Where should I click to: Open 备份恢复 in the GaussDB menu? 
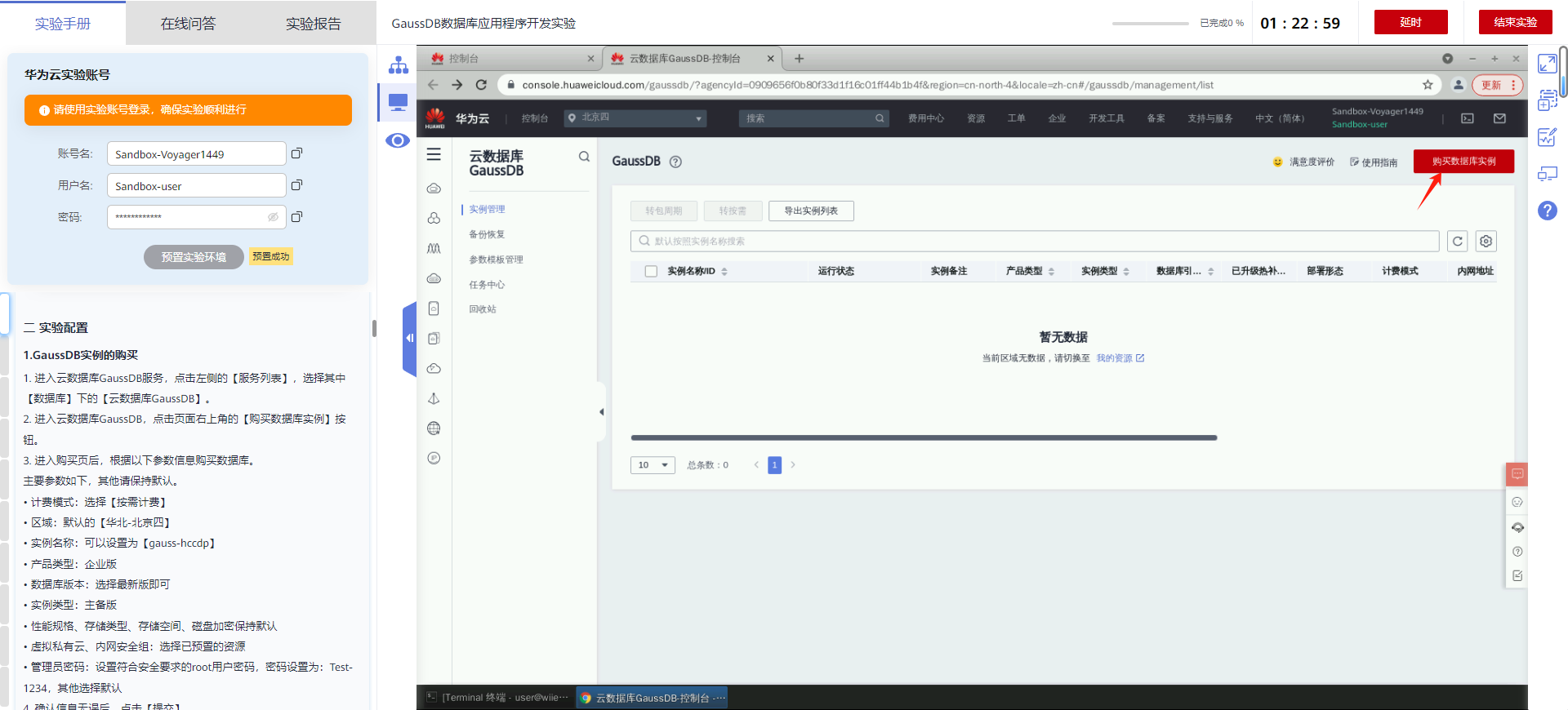coord(487,234)
